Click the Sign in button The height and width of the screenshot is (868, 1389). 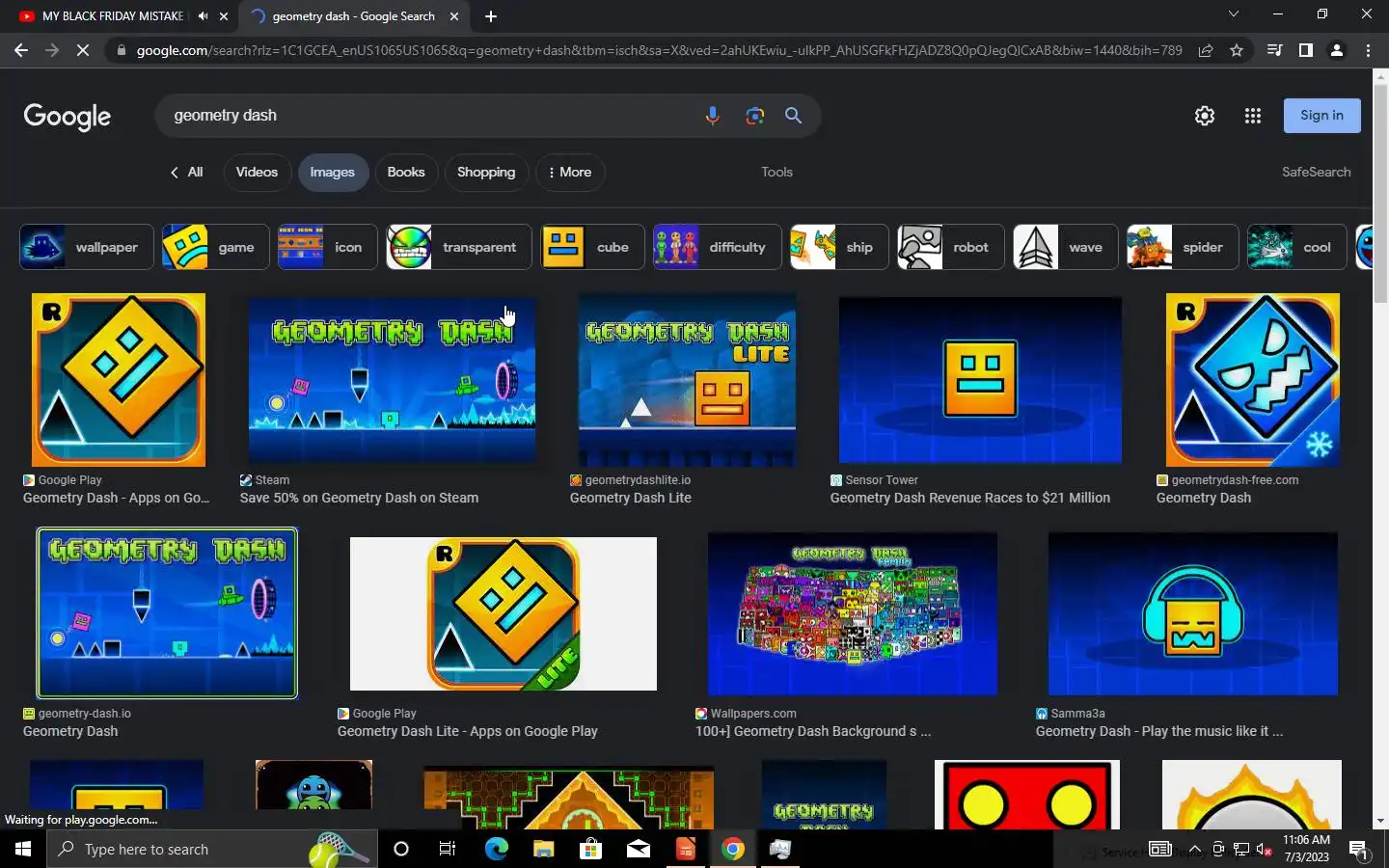1321,116
